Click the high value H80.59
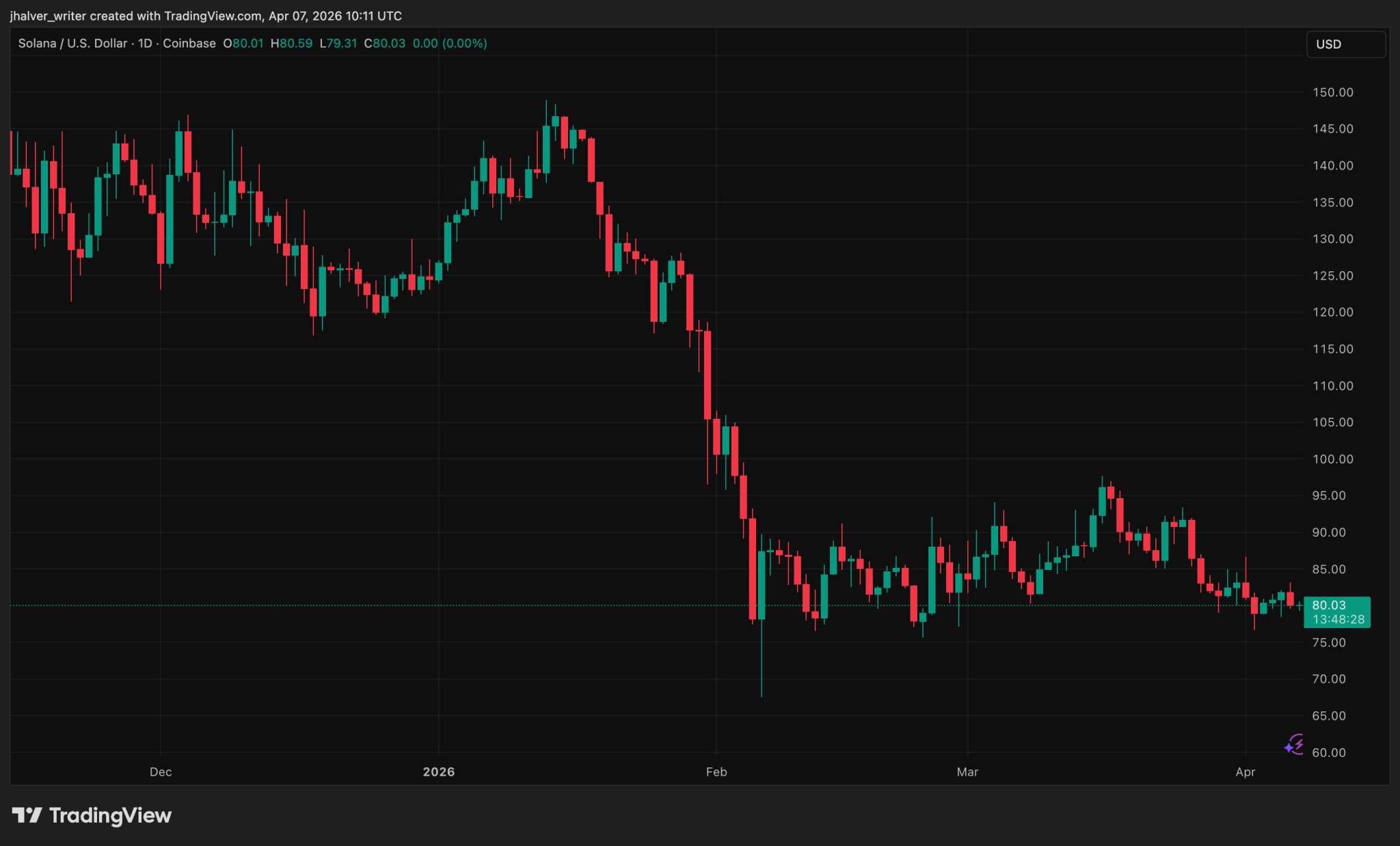 coord(291,43)
